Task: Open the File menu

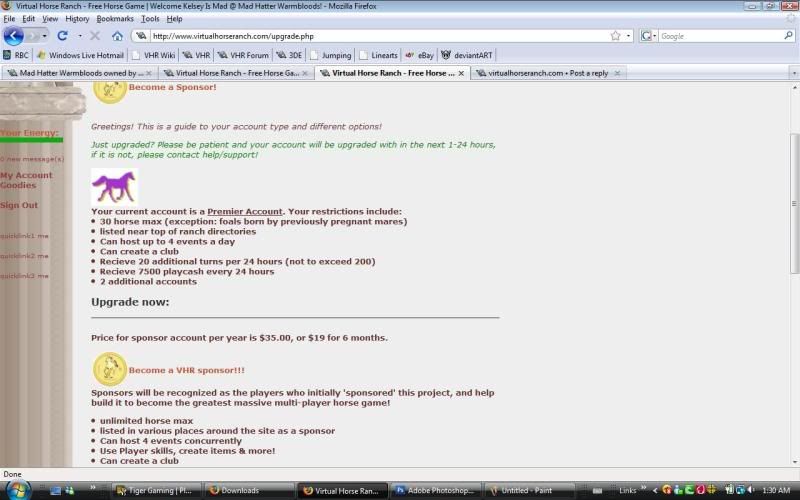Action: 9,19
